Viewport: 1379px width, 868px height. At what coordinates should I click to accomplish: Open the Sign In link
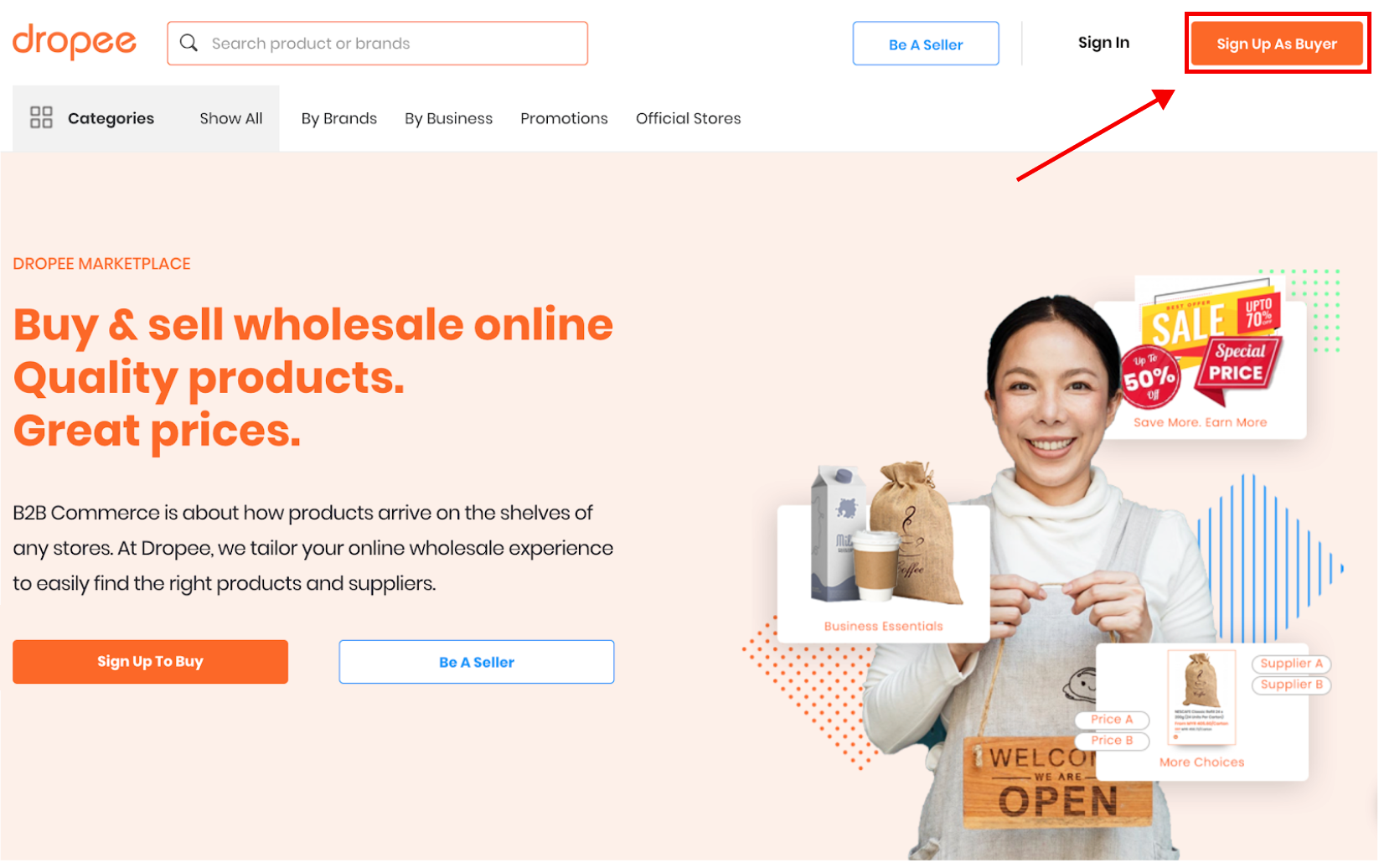click(1103, 43)
